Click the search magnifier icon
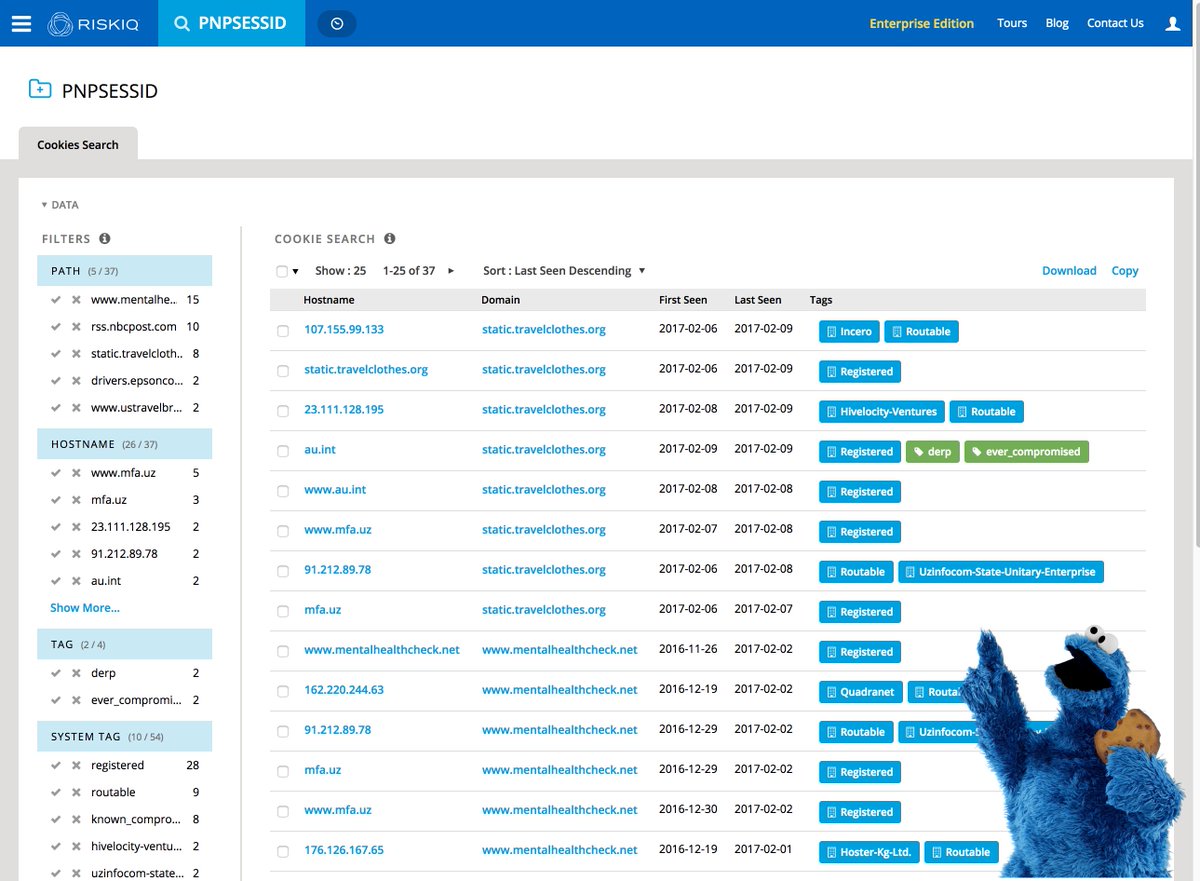1200x881 pixels. pyautogui.click(x=182, y=23)
